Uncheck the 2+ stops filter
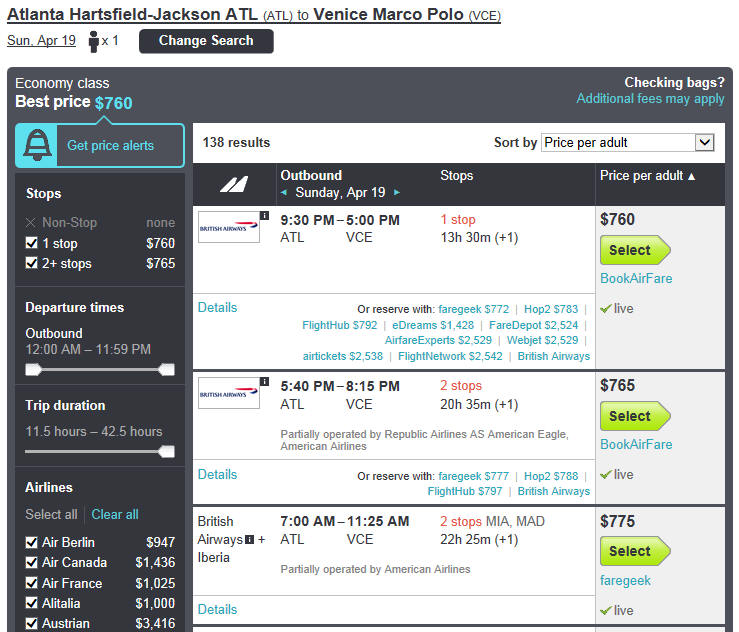Viewport: 739px width, 632px height. click(x=31, y=263)
